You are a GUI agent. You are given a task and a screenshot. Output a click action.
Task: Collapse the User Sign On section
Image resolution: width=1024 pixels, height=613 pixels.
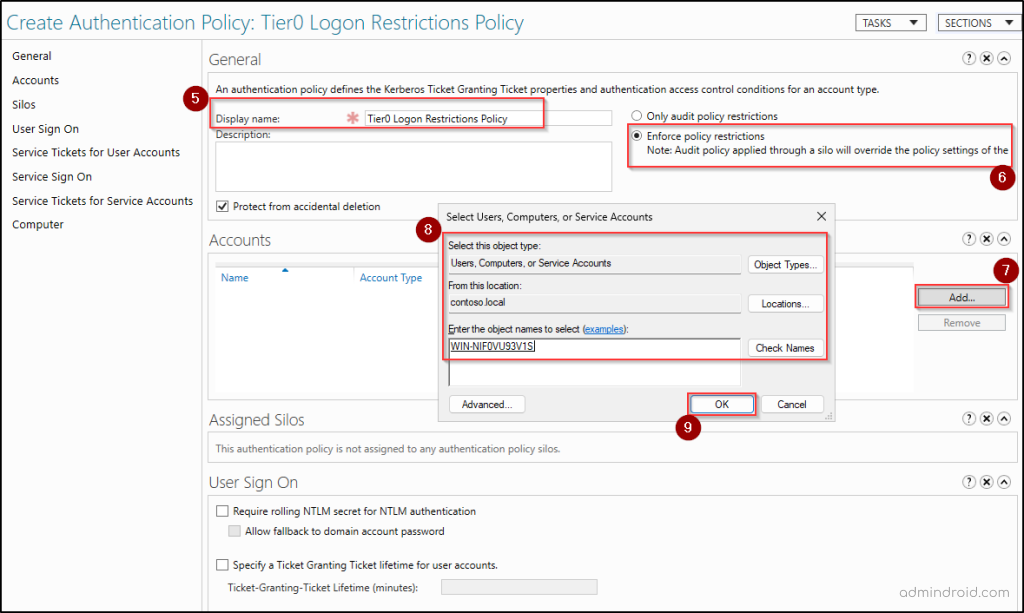(x=1006, y=481)
